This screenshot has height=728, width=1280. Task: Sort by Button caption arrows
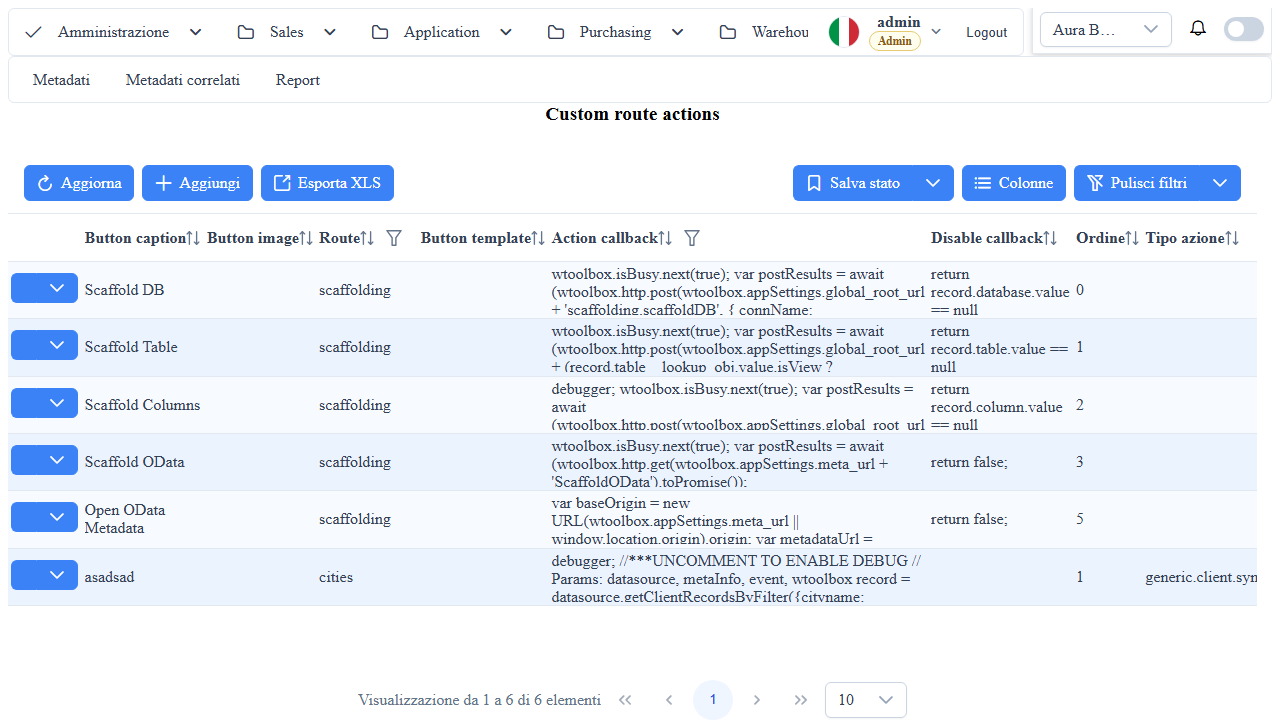click(x=194, y=238)
